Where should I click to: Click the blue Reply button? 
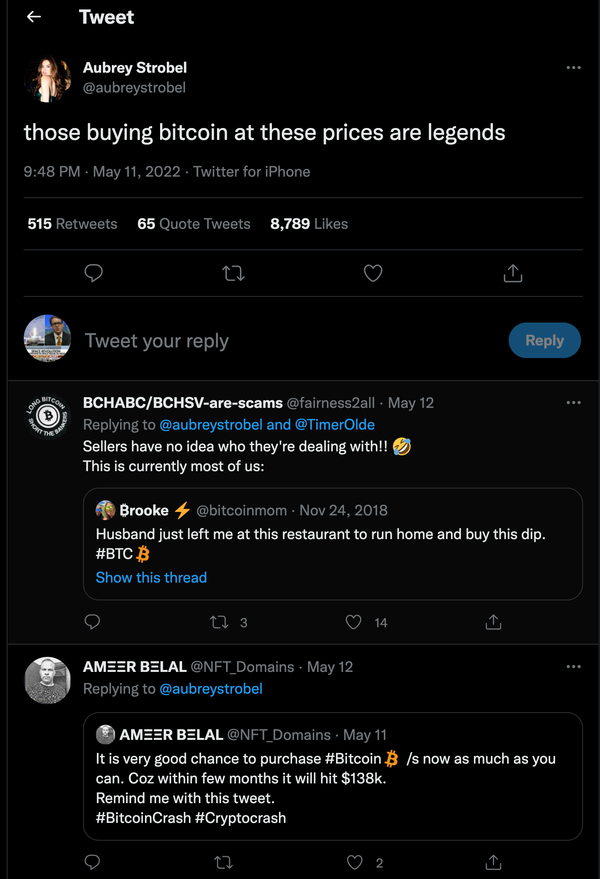(x=544, y=340)
